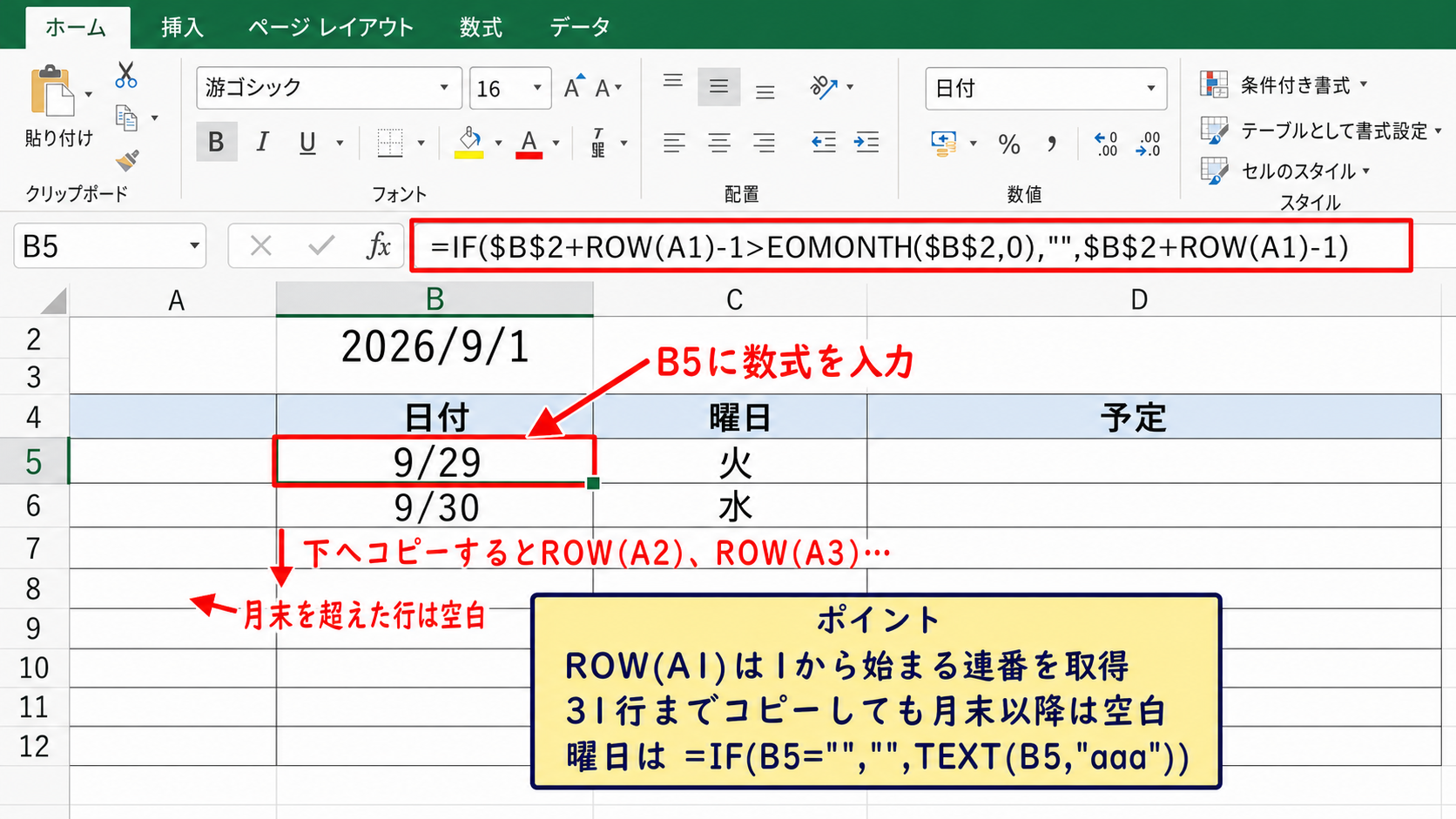Image resolution: width=1456 pixels, height=819 pixels.
Task: Select row 5 header
Action: [x=34, y=461]
